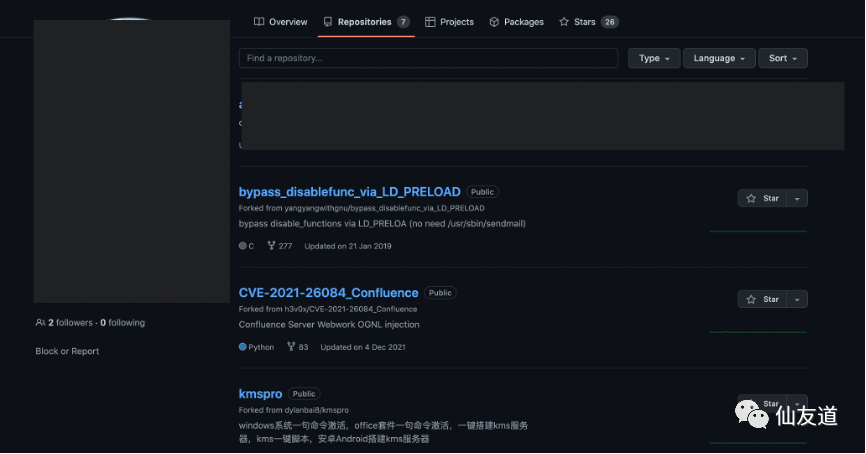Open the Type filter dropdown

tap(654, 58)
